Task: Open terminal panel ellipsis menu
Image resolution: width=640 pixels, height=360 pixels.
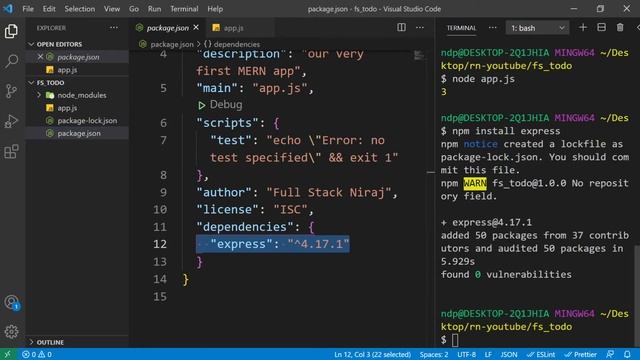Action: (x=493, y=28)
